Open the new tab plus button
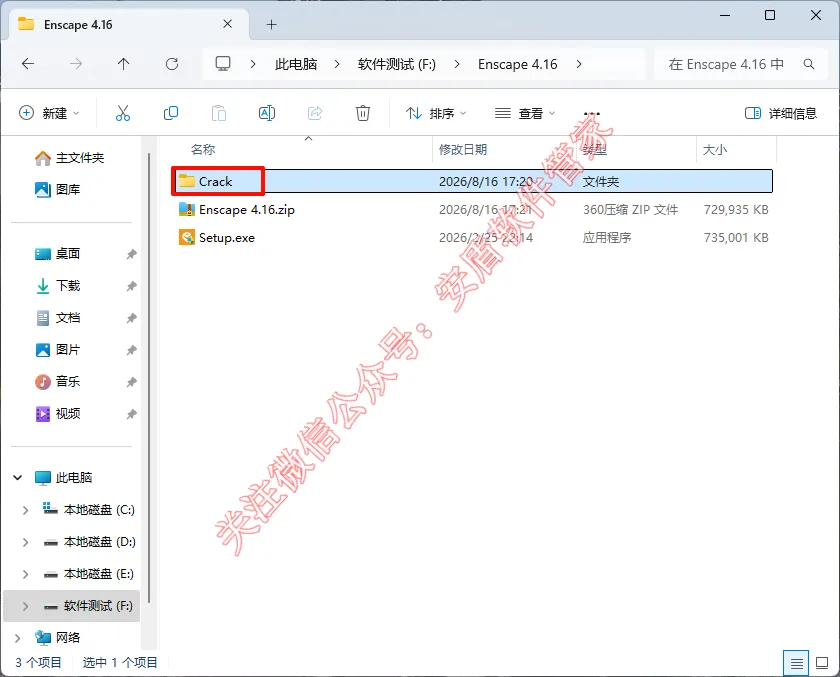This screenshot has width=840, height=677. [272, 25]
